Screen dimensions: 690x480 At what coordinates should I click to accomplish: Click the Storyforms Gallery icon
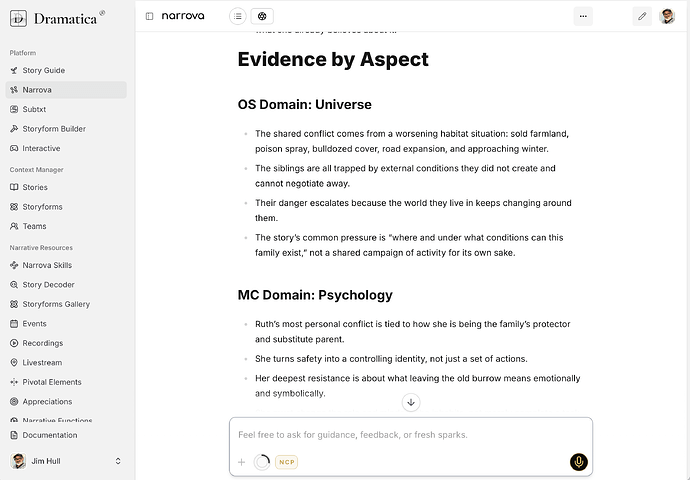[x=14, y=304]
